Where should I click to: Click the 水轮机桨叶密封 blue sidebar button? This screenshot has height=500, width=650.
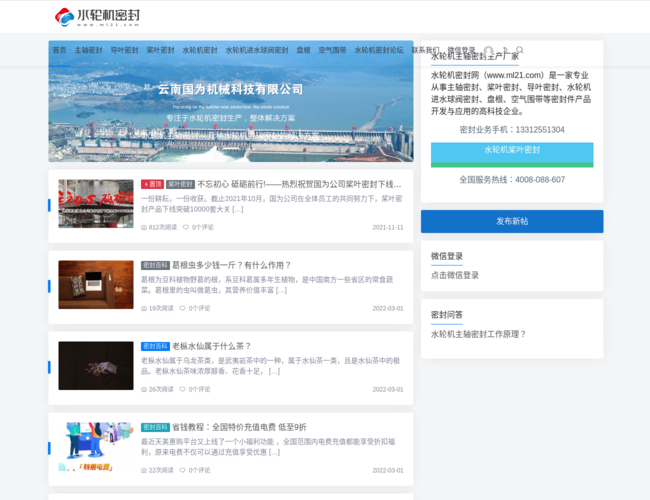512,155
